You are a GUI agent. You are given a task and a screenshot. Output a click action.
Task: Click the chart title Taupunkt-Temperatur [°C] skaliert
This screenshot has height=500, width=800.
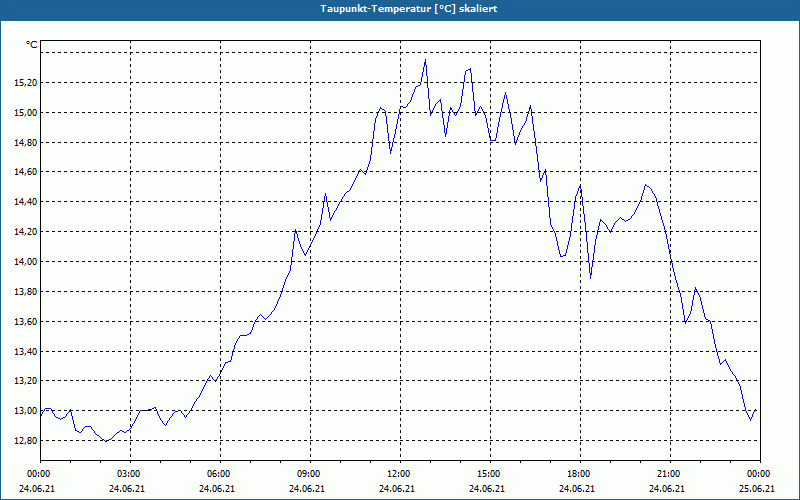pyautogui.click(x=409, y=9)
